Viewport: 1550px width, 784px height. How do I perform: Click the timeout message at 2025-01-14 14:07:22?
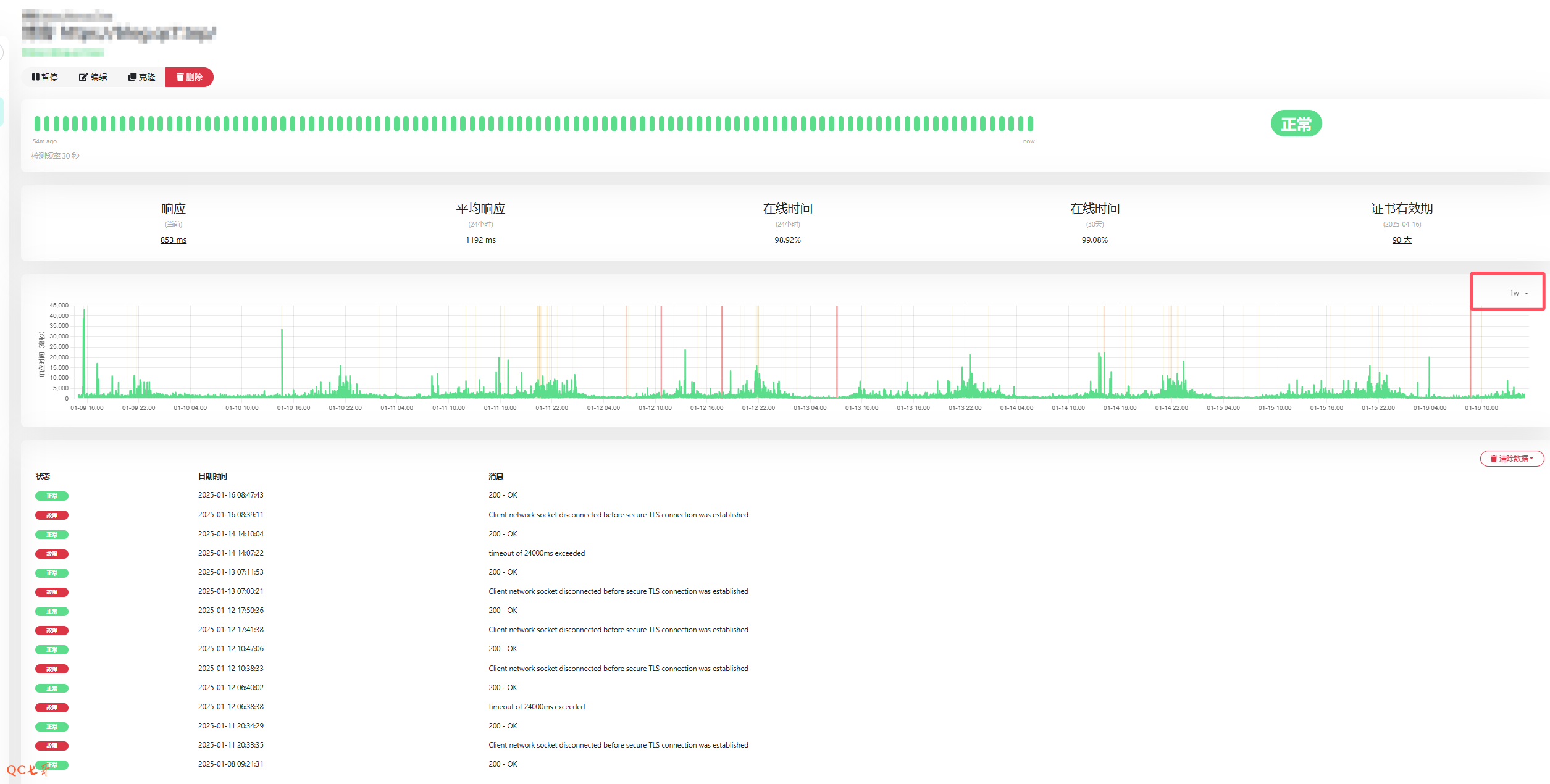click(536, 553)
